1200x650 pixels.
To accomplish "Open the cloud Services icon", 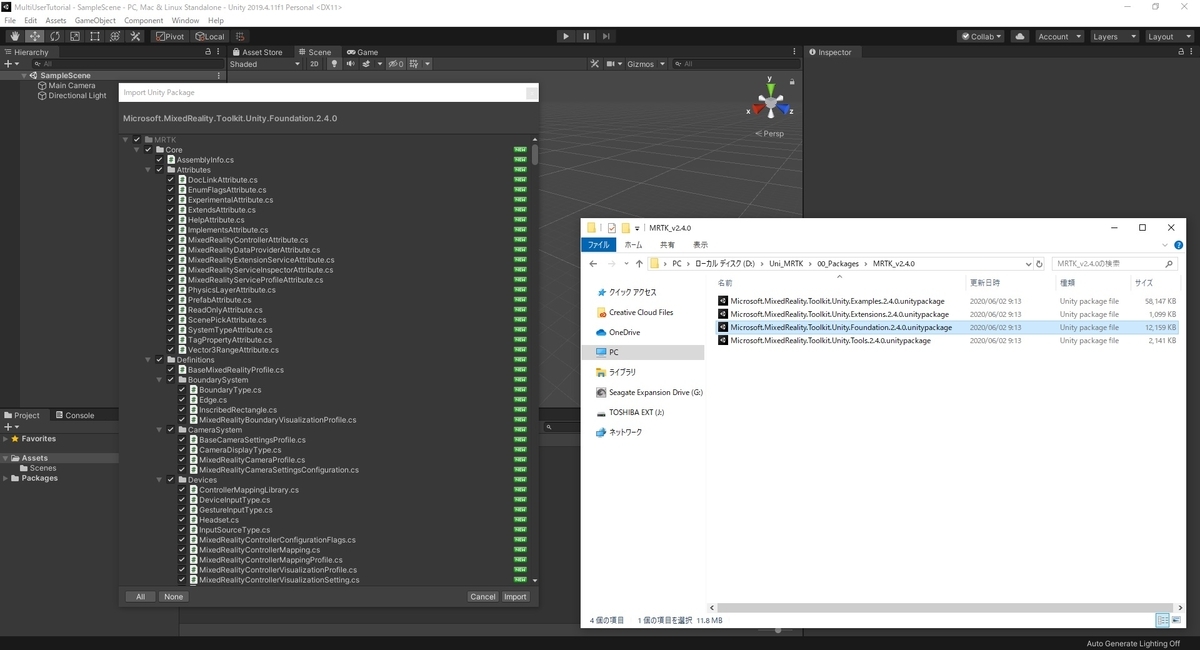I will pyautogui.click(x=1019, y=36).
